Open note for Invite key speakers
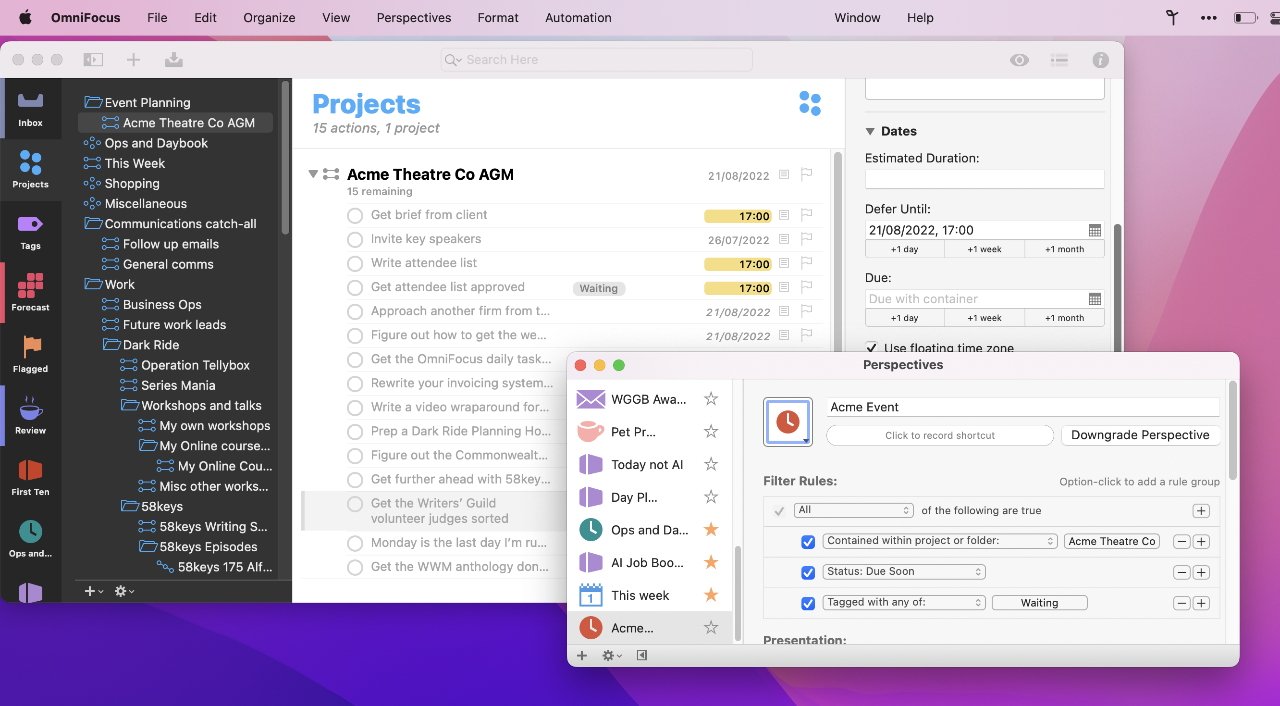1280x706 pixels. click(x=785, y=239)
